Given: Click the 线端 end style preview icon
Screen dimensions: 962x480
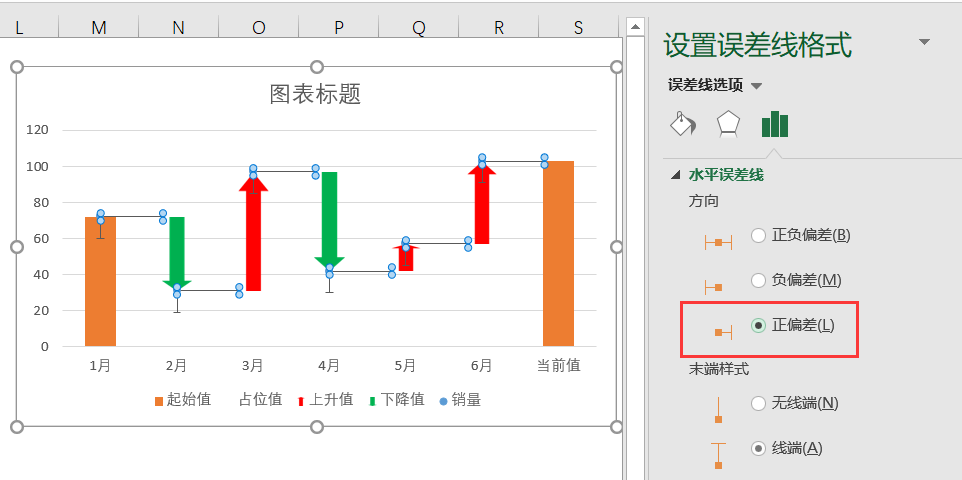Looking at the screenshot, I should (718, 456).
